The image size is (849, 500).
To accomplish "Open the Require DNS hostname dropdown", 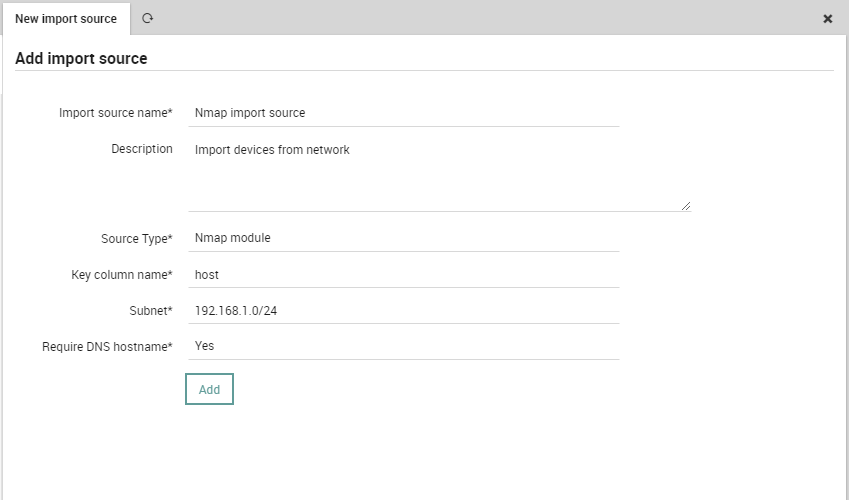I will pyautogui.click(x=403, y=346).
